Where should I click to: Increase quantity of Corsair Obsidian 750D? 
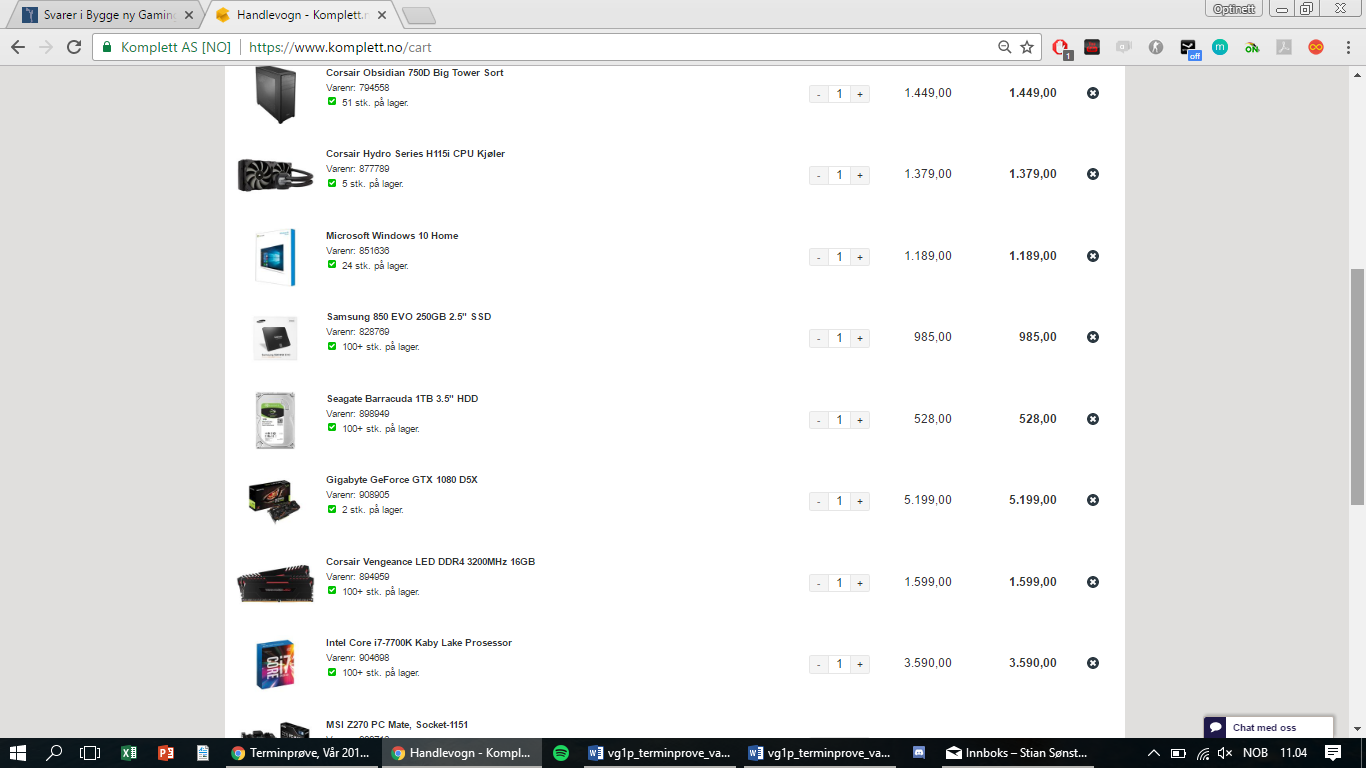(860, 94)
